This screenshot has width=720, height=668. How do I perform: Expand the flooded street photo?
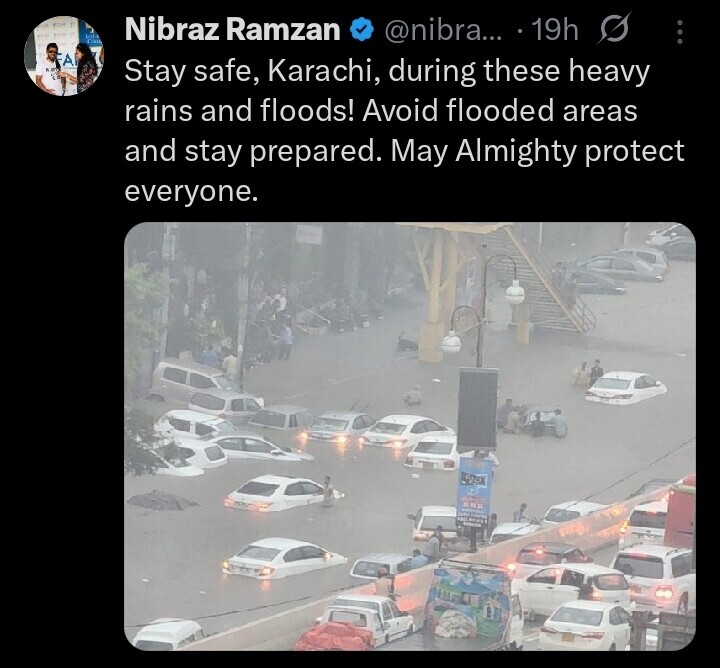click(x=410, y=436)
